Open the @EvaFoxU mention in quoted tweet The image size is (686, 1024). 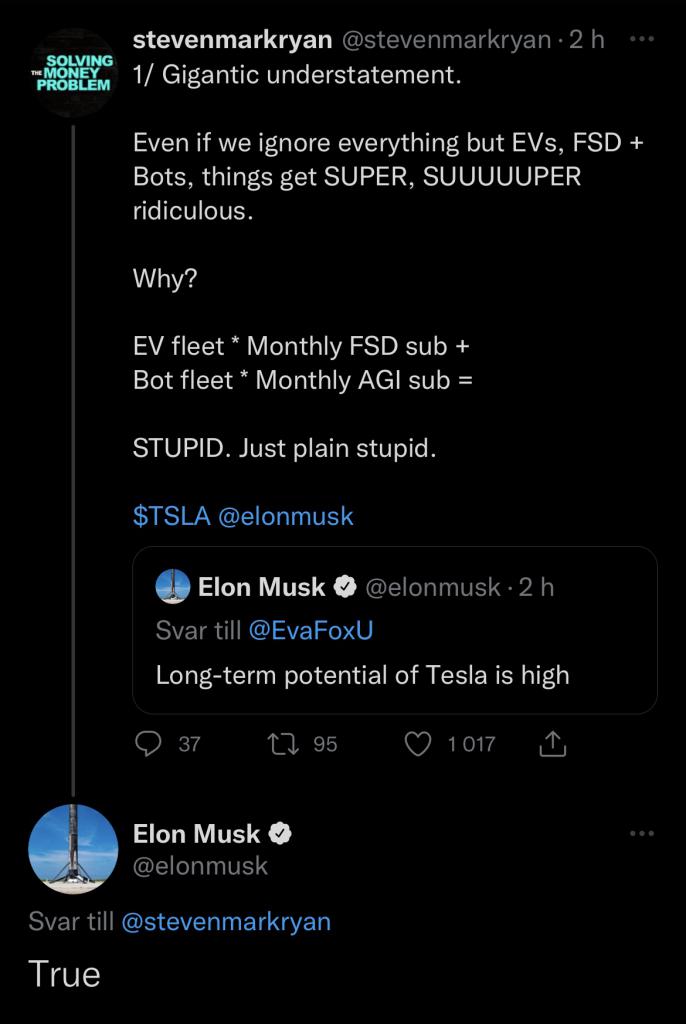pyautogui.click(x=310, y=631)
